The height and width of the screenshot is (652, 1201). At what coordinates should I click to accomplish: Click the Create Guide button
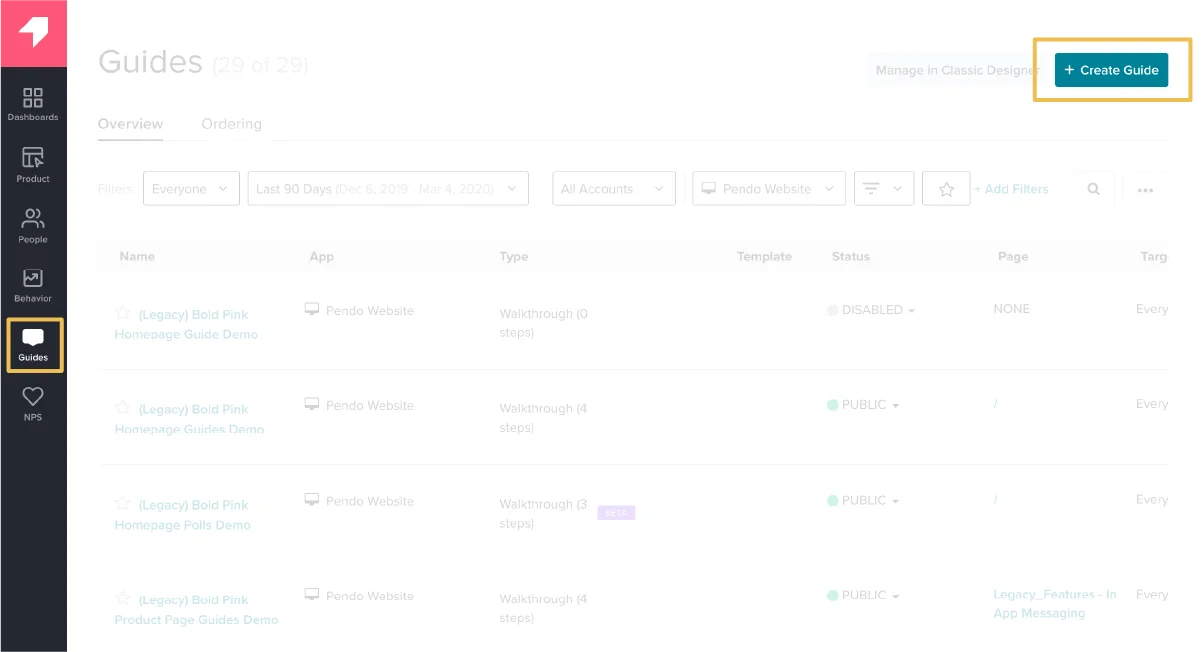1111,70
